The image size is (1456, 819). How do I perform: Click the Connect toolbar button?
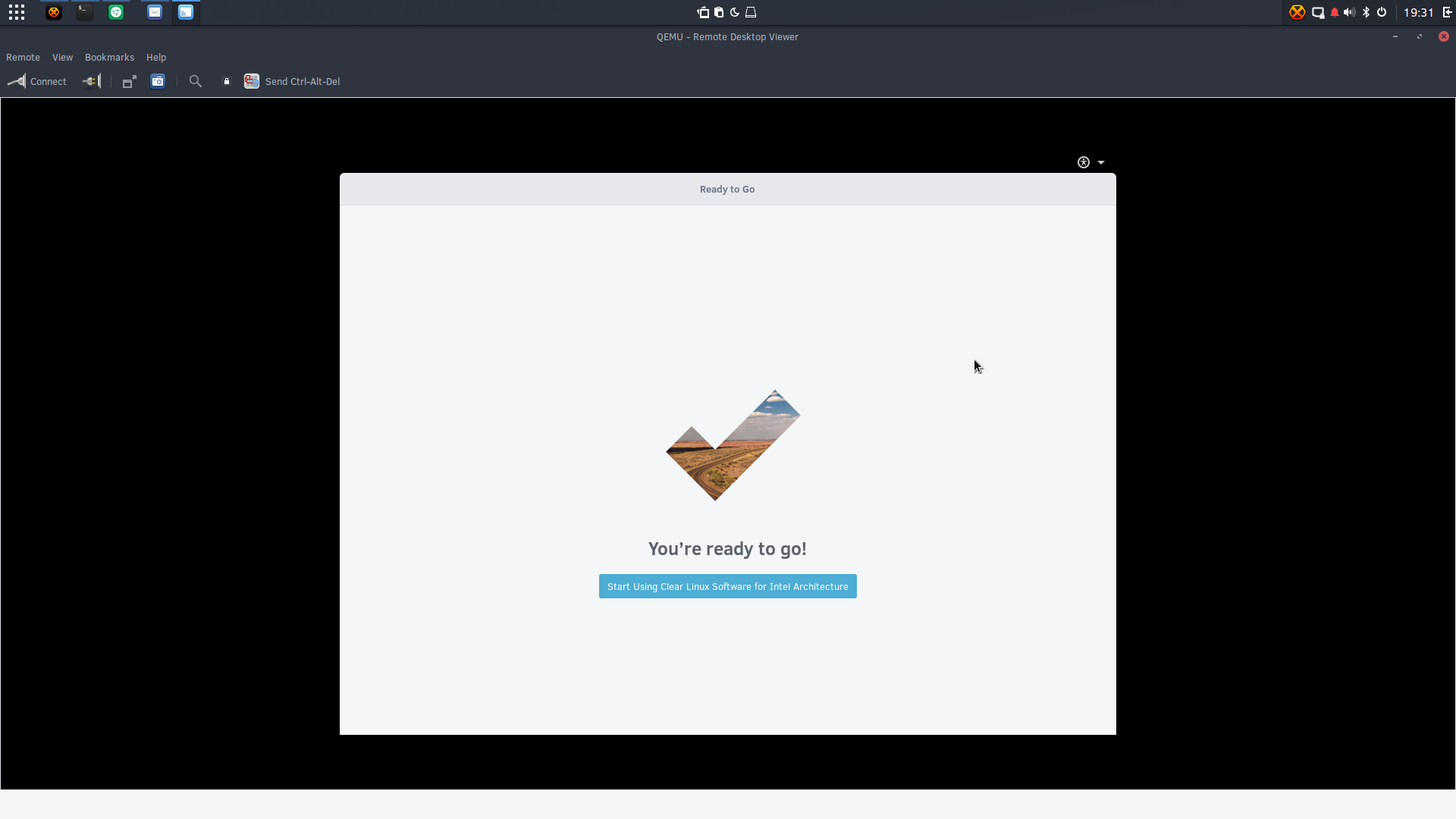[37, 81]
